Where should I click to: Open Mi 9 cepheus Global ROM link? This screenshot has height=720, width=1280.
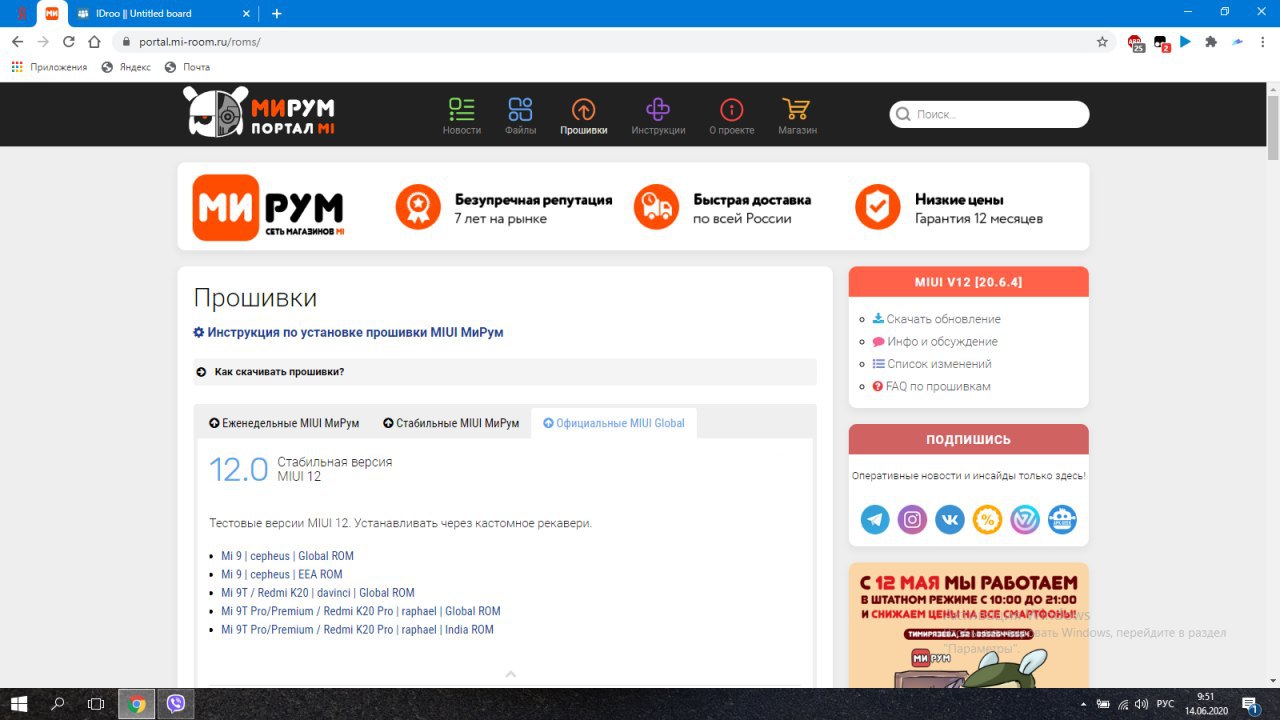287,556
